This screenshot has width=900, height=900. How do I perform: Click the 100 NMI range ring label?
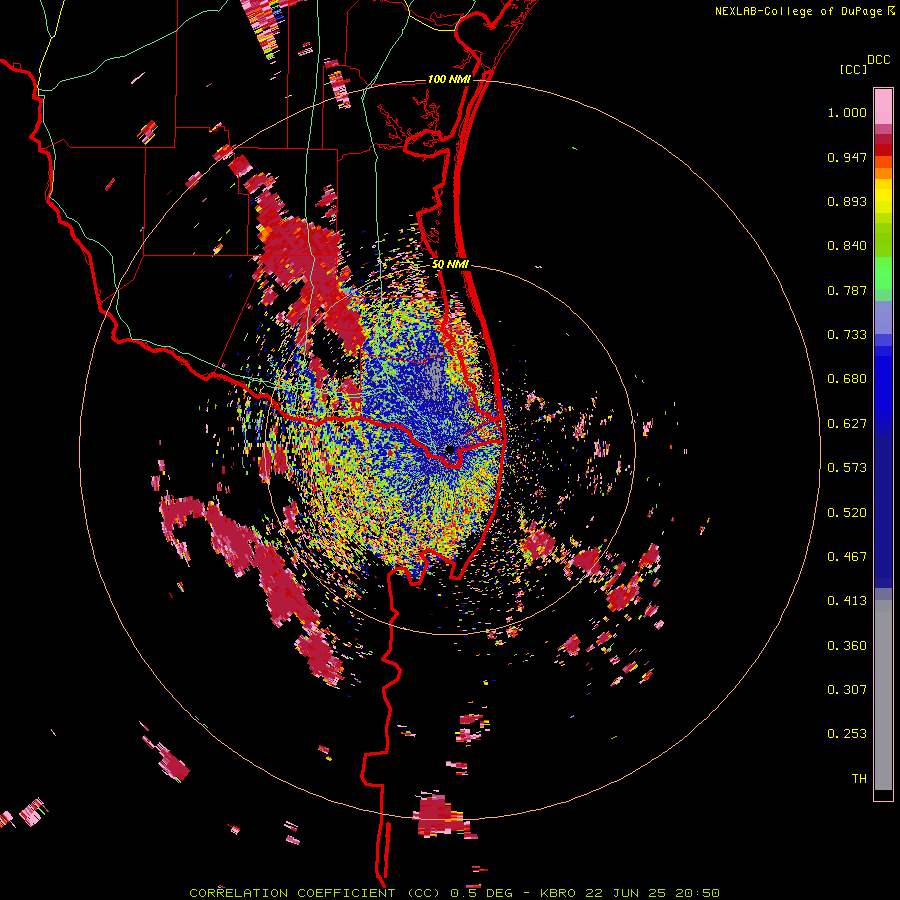(x=449, y=79)
